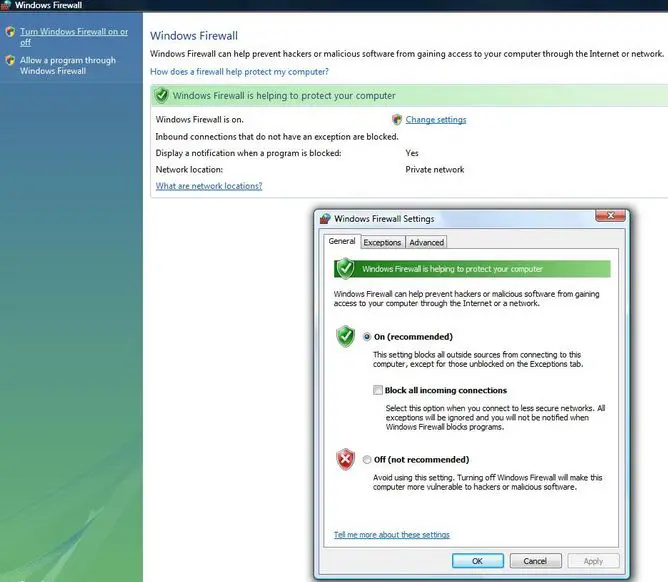Image resolution: width=668 pixels, height=582 pixels.
Task: Click the green shield in the dialog's status banner
Action: [x=345, y=268]
